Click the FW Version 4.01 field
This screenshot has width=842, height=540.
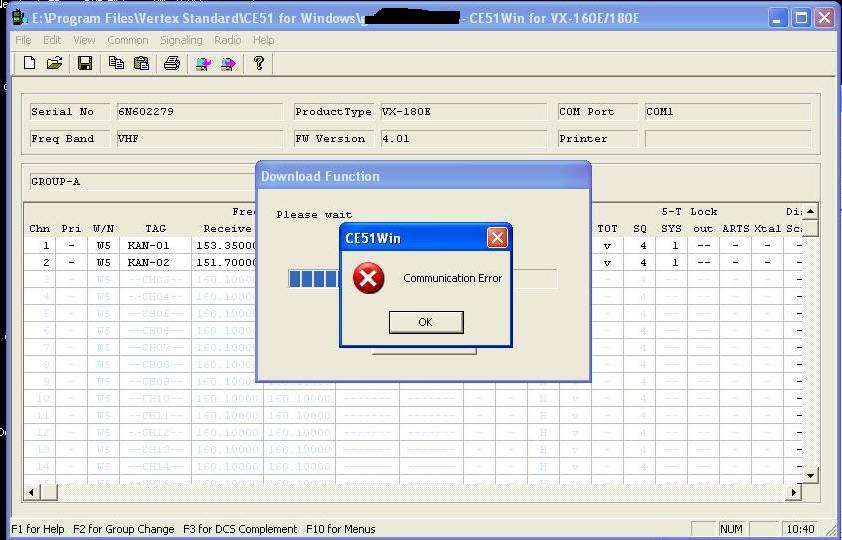[x=464, y=138]
